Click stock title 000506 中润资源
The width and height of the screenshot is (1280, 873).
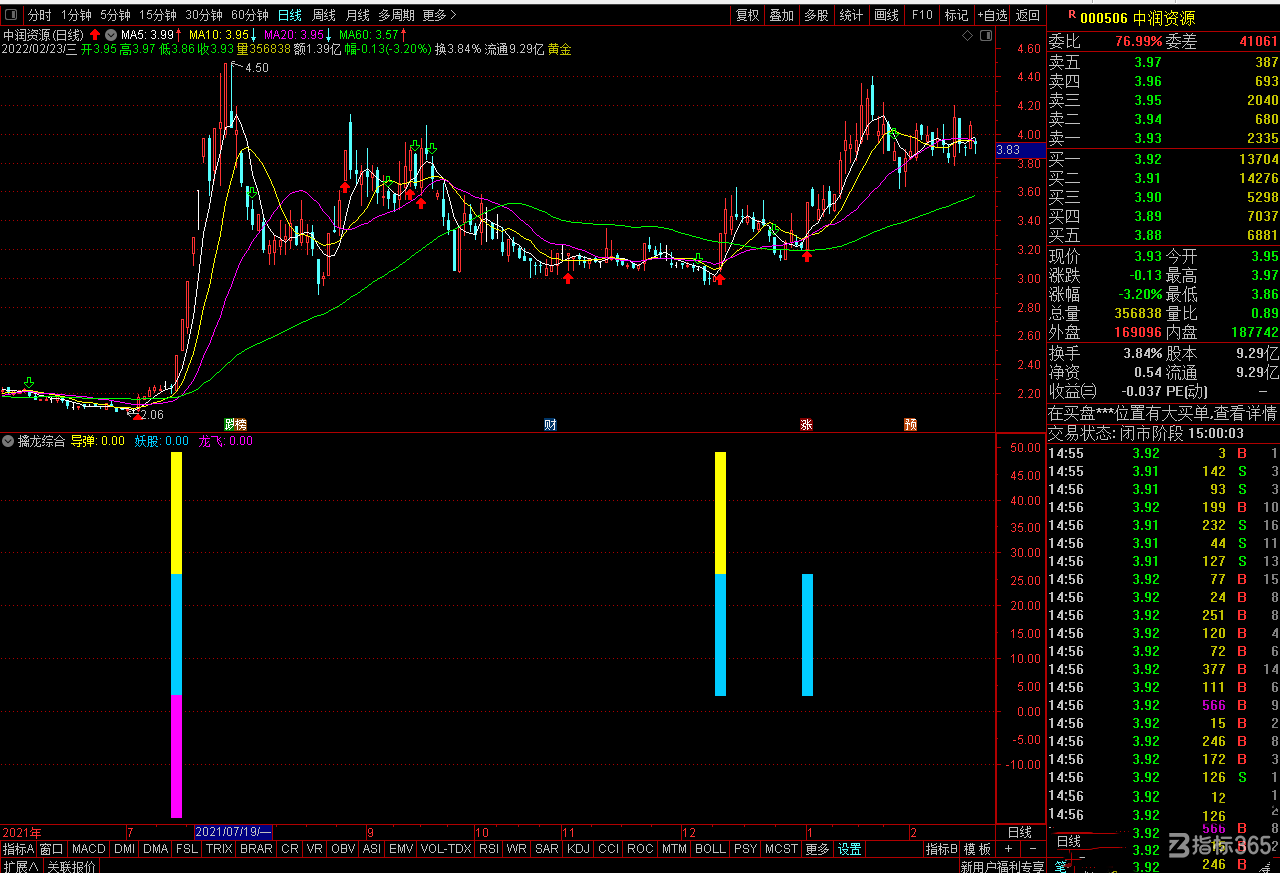(x=1137, y=17)
